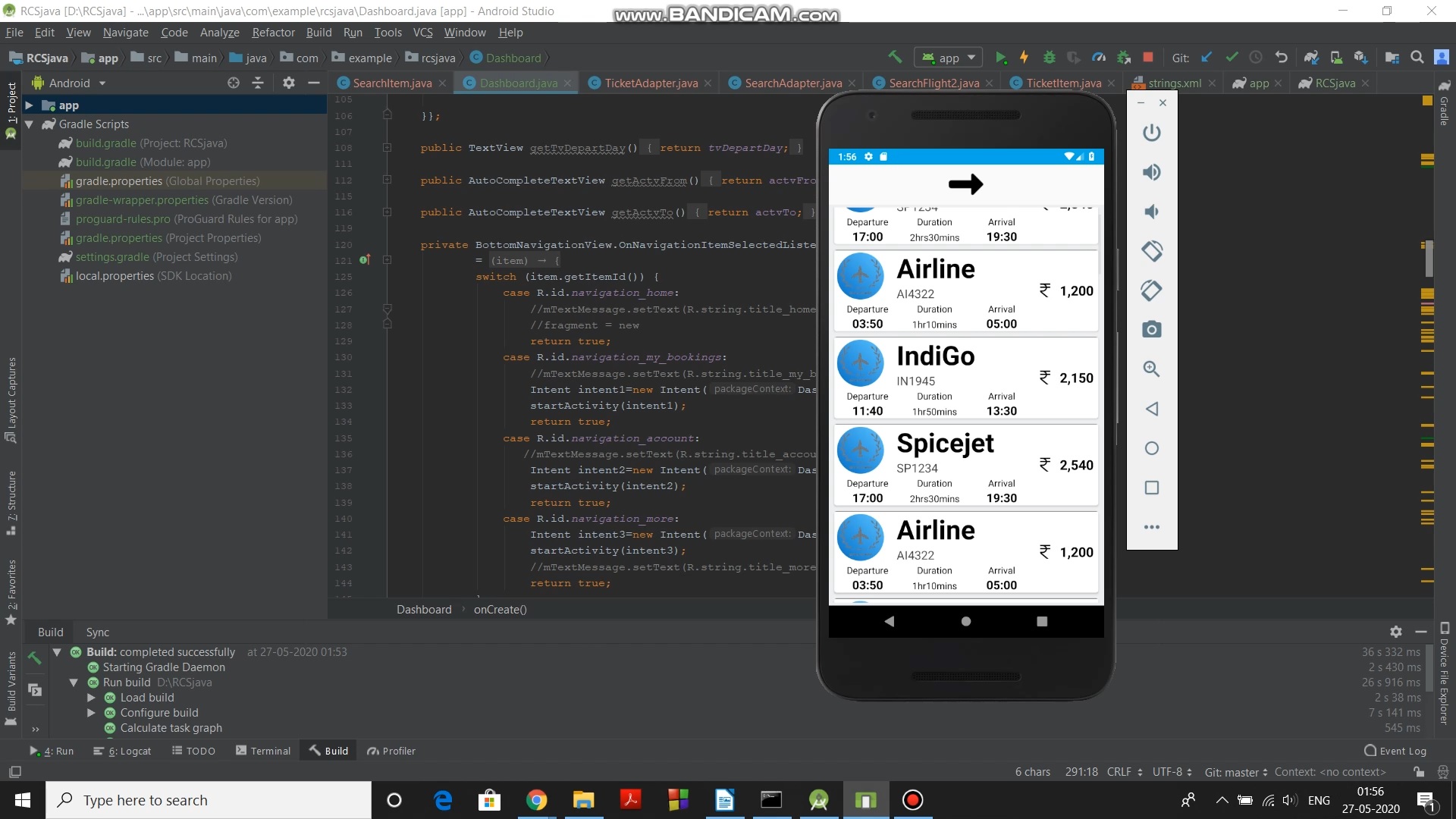Screen dimensions: 1456x819
Task: Open File Explorer from the taskbar
Action: pyautogui.click(x=583, y=800)
